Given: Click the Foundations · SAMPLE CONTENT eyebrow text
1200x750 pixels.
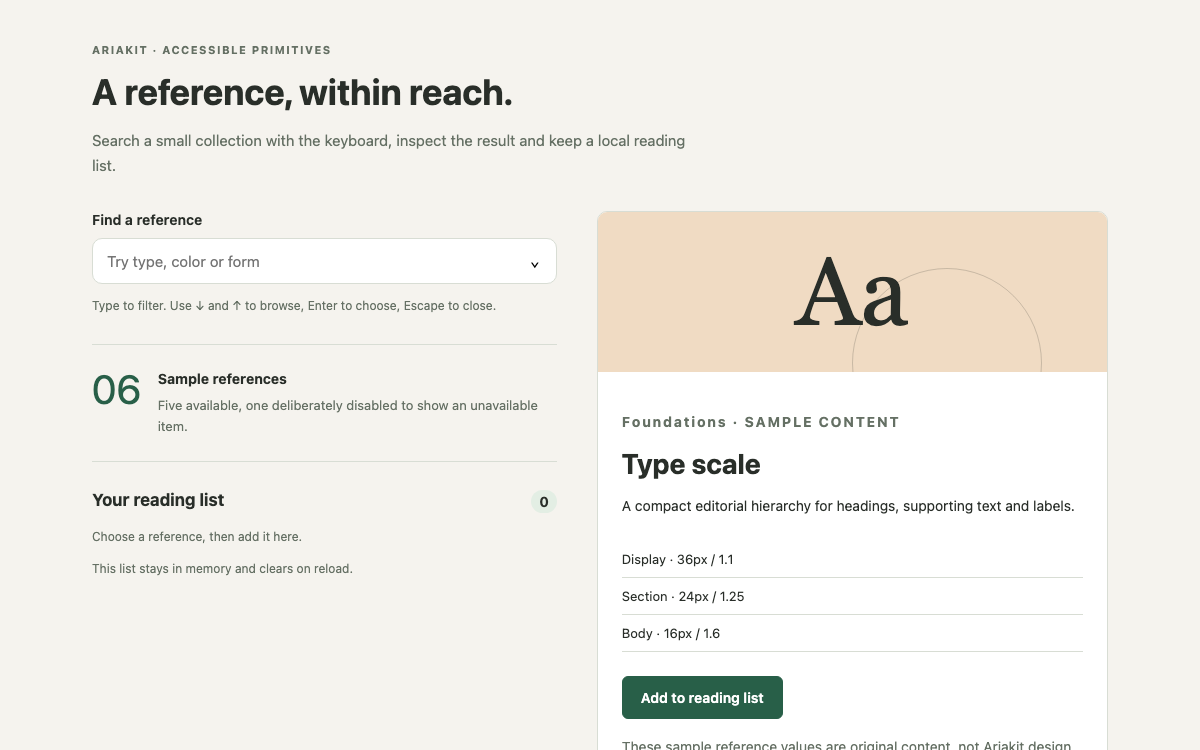Looking at the screenshot, I should [x=760, y=422].
